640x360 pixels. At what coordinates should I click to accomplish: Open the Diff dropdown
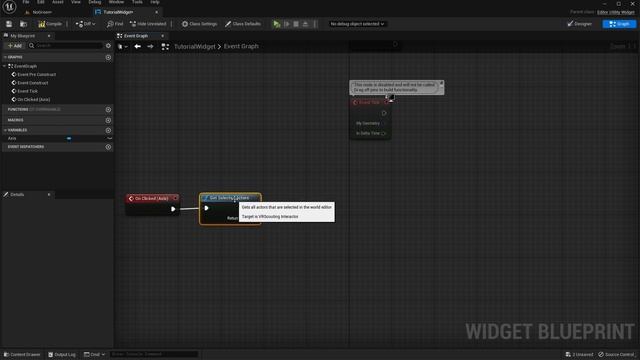(85, 24)
